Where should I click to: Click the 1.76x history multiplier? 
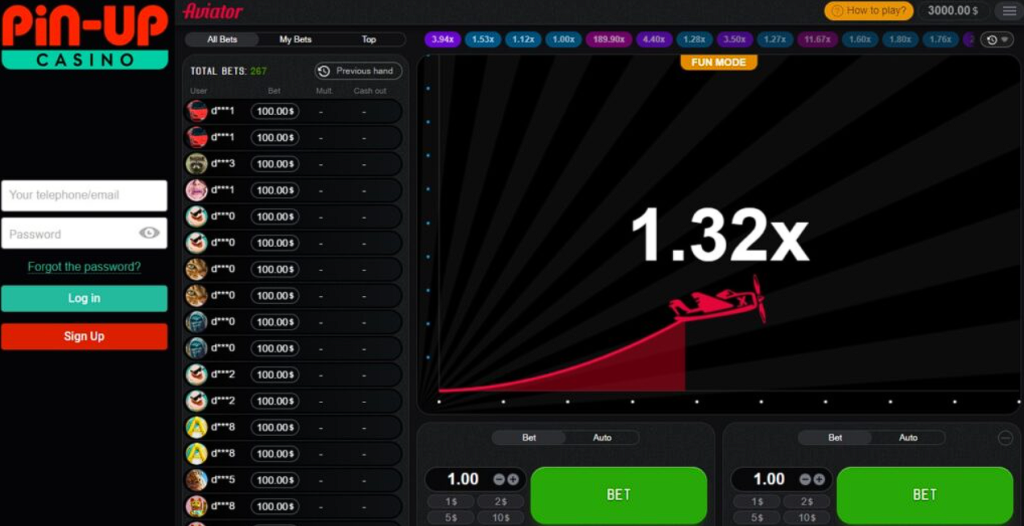pos(940,39)
